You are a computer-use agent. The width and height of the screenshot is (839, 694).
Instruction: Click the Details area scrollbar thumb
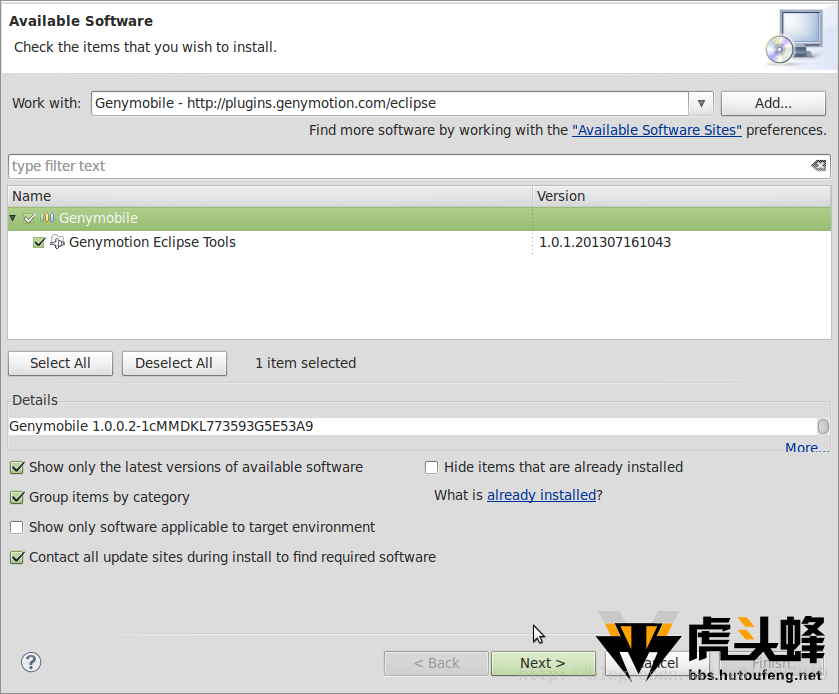(x=823, y=426)
